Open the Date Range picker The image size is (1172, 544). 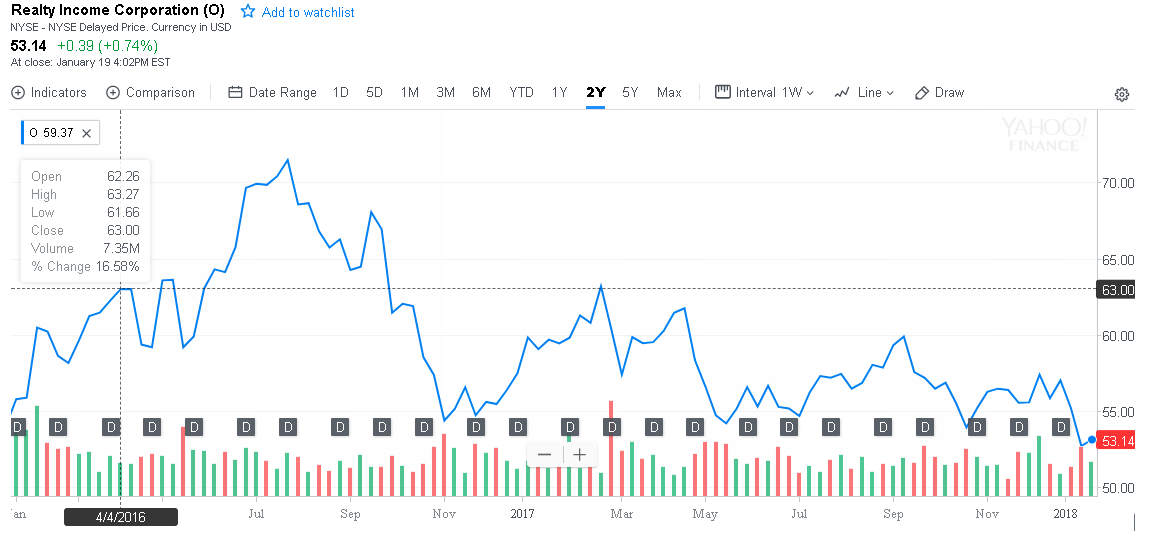272,93
